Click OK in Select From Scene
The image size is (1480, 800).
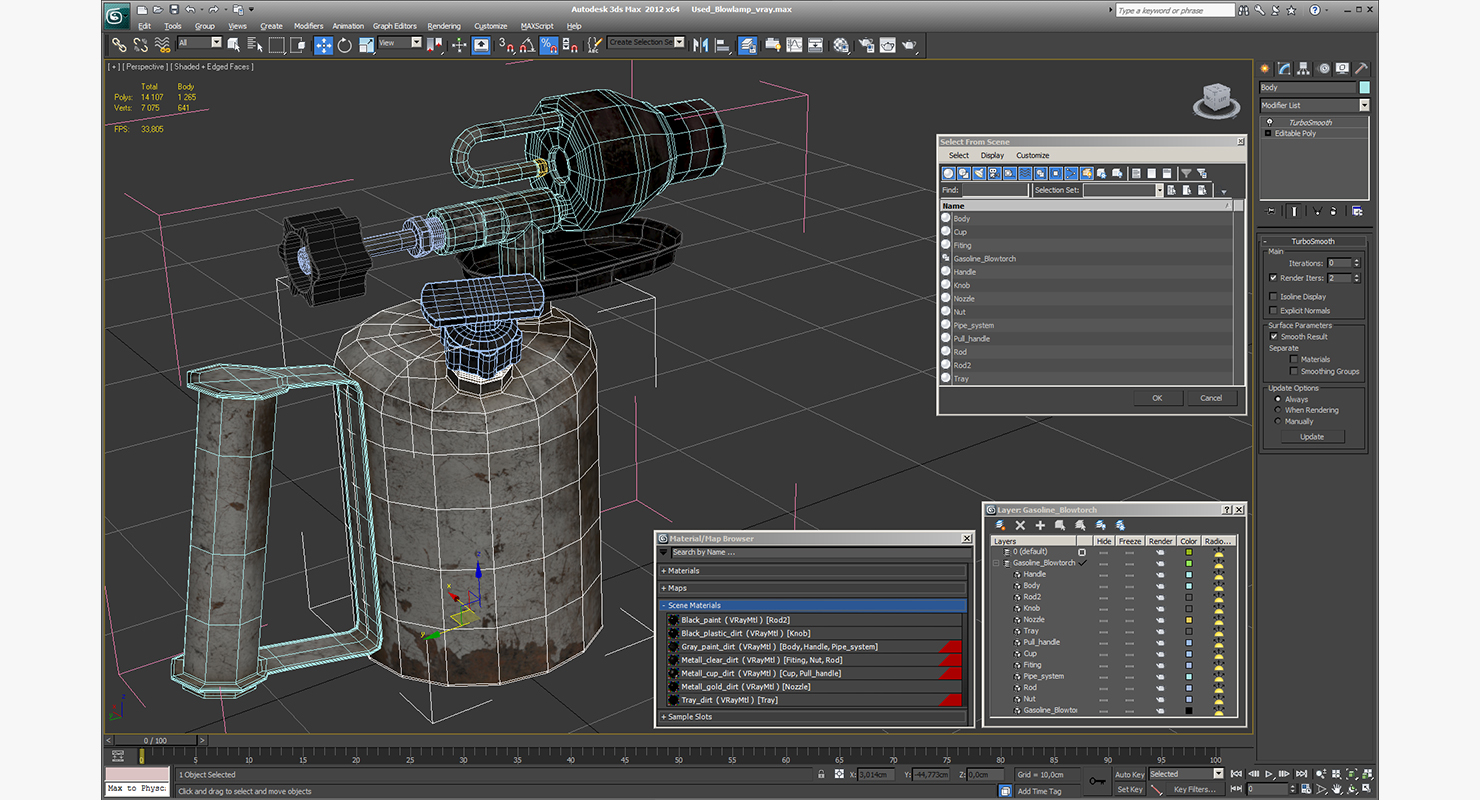click(x=1157, y=398)
